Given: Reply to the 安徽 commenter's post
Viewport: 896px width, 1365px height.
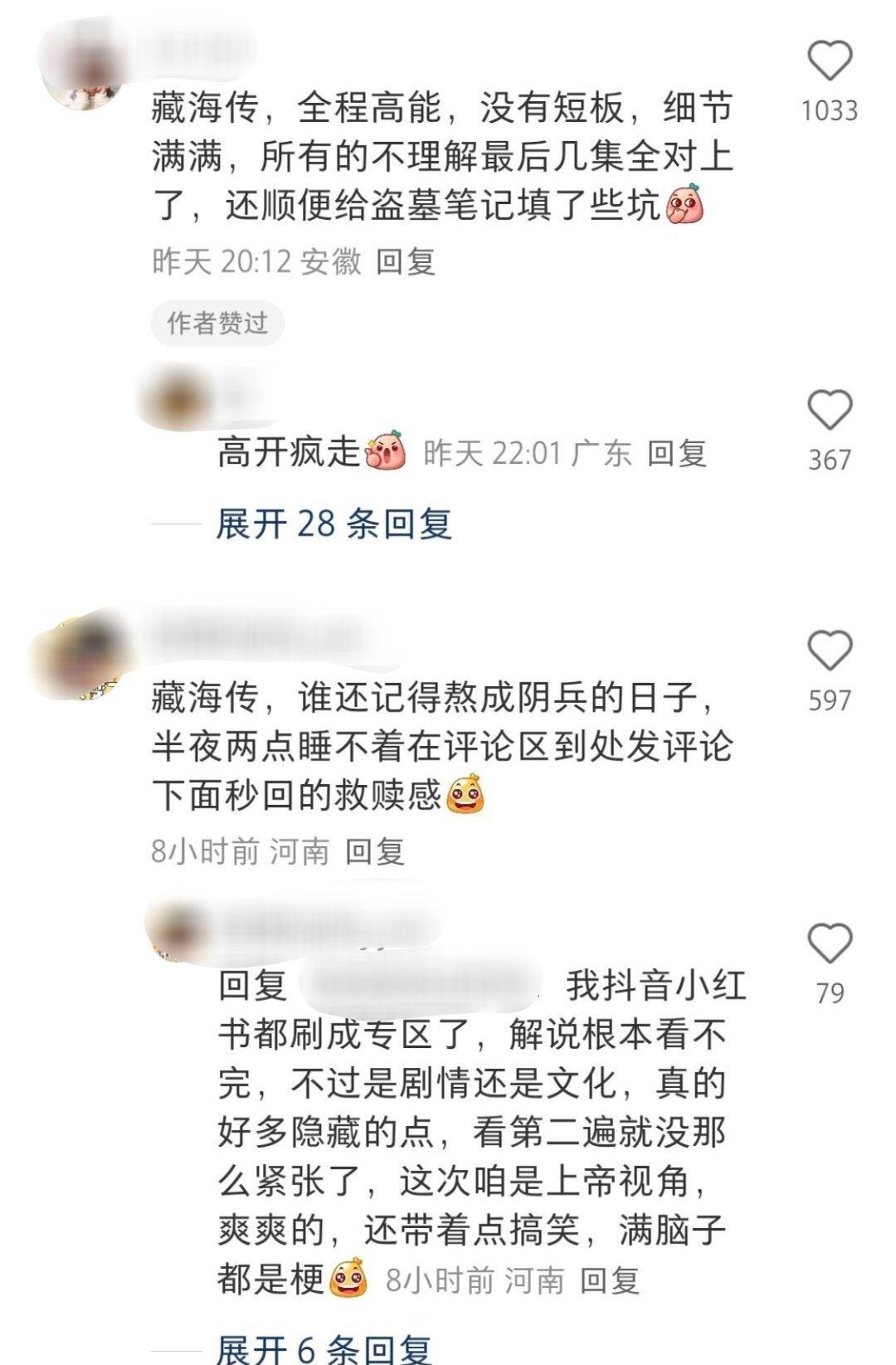Looking at the screenshot, I should (406, 261).
